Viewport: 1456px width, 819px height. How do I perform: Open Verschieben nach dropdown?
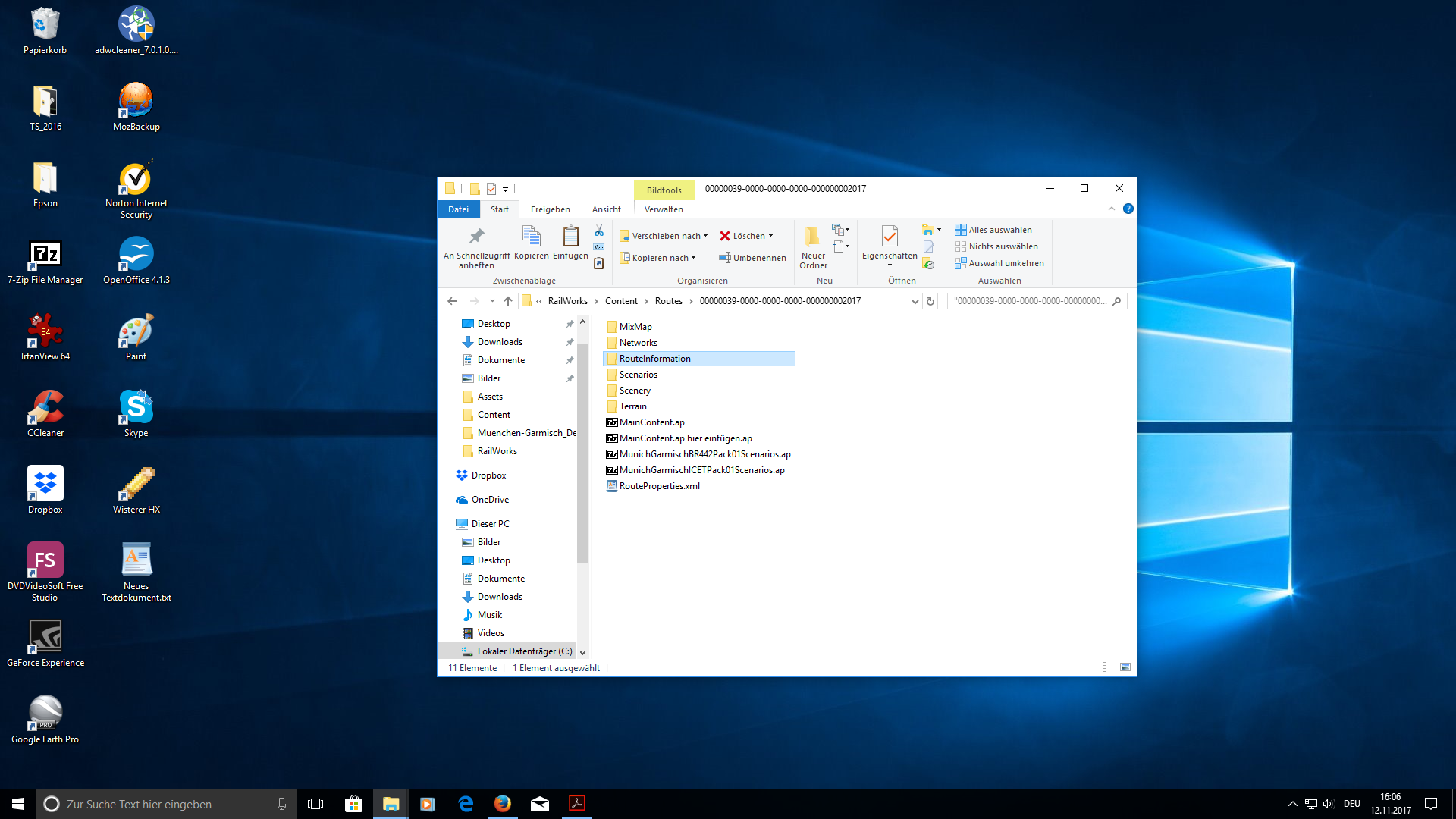pyautogui.click(x=664, y=236)
